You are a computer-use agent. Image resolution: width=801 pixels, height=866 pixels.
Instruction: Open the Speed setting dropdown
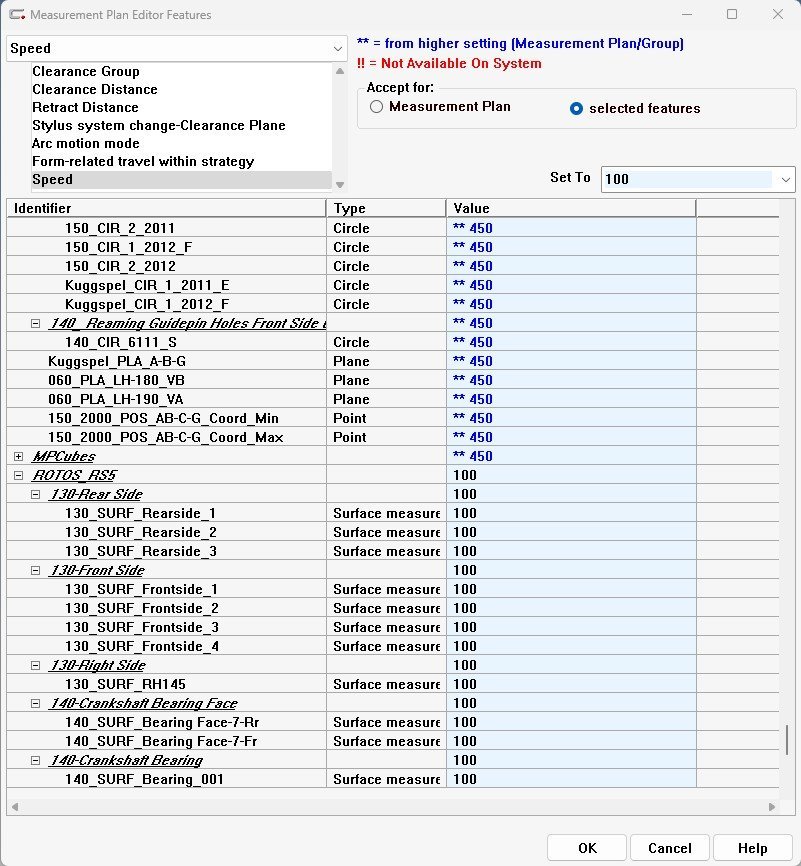click(x=337, y=48)
